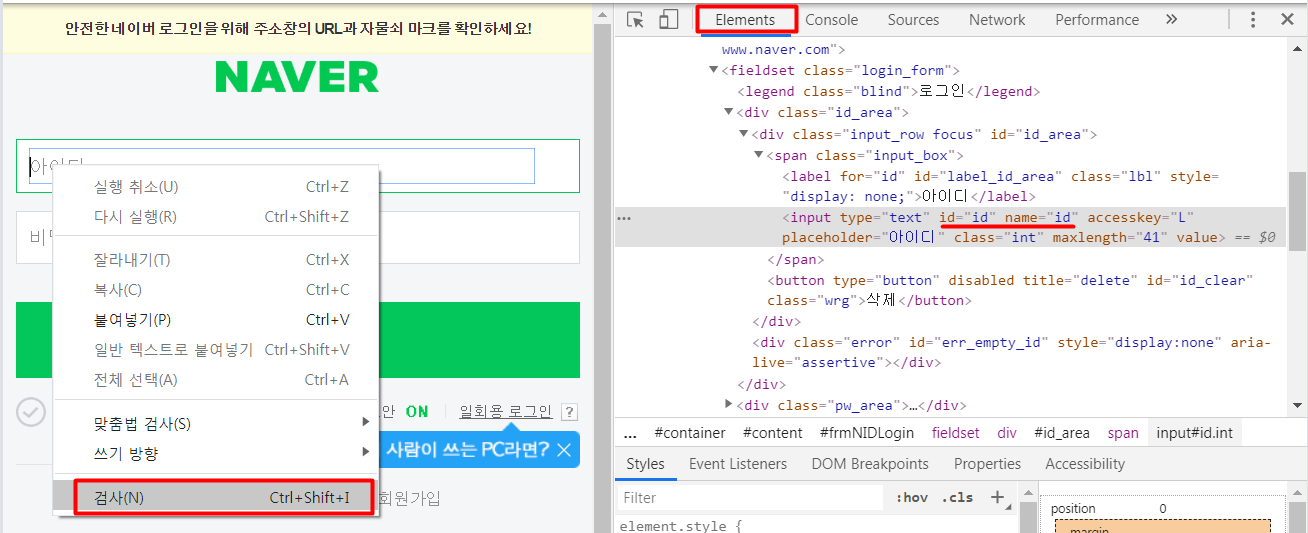Collapse the div class id_area node
The image size is (1308, 533).
pos(728,112)
